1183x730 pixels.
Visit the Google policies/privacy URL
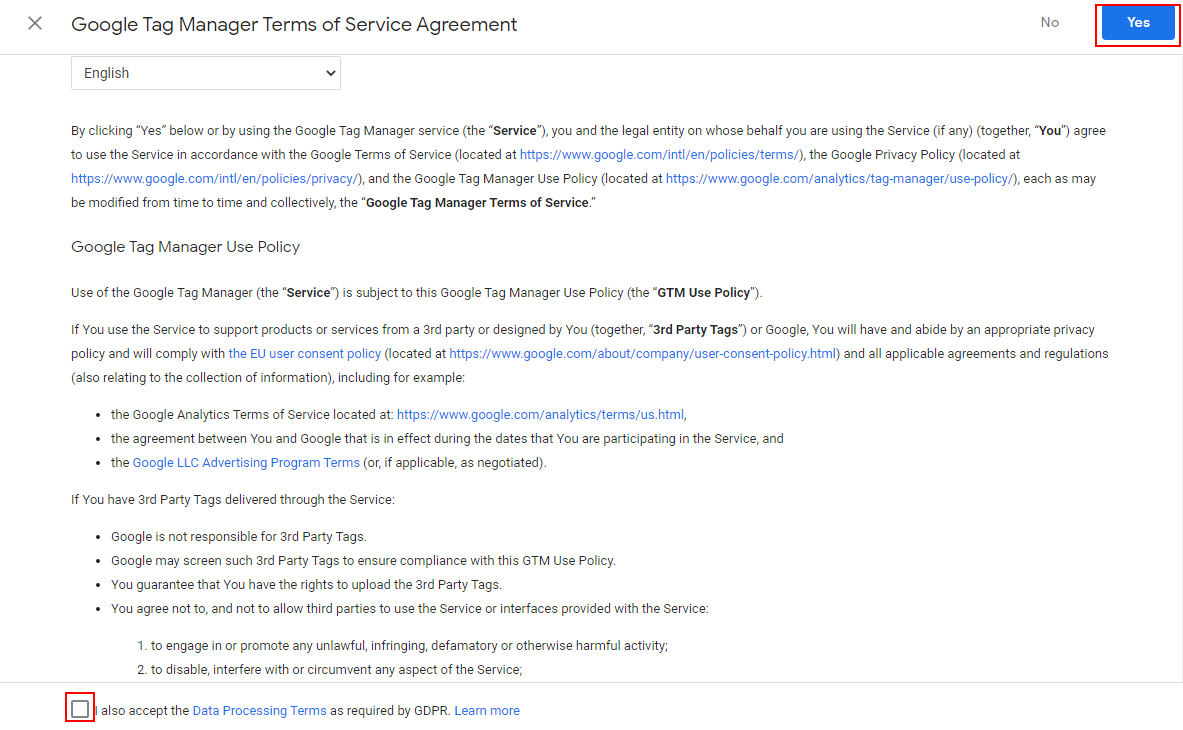pyautogui.click(x=214, y=179)
